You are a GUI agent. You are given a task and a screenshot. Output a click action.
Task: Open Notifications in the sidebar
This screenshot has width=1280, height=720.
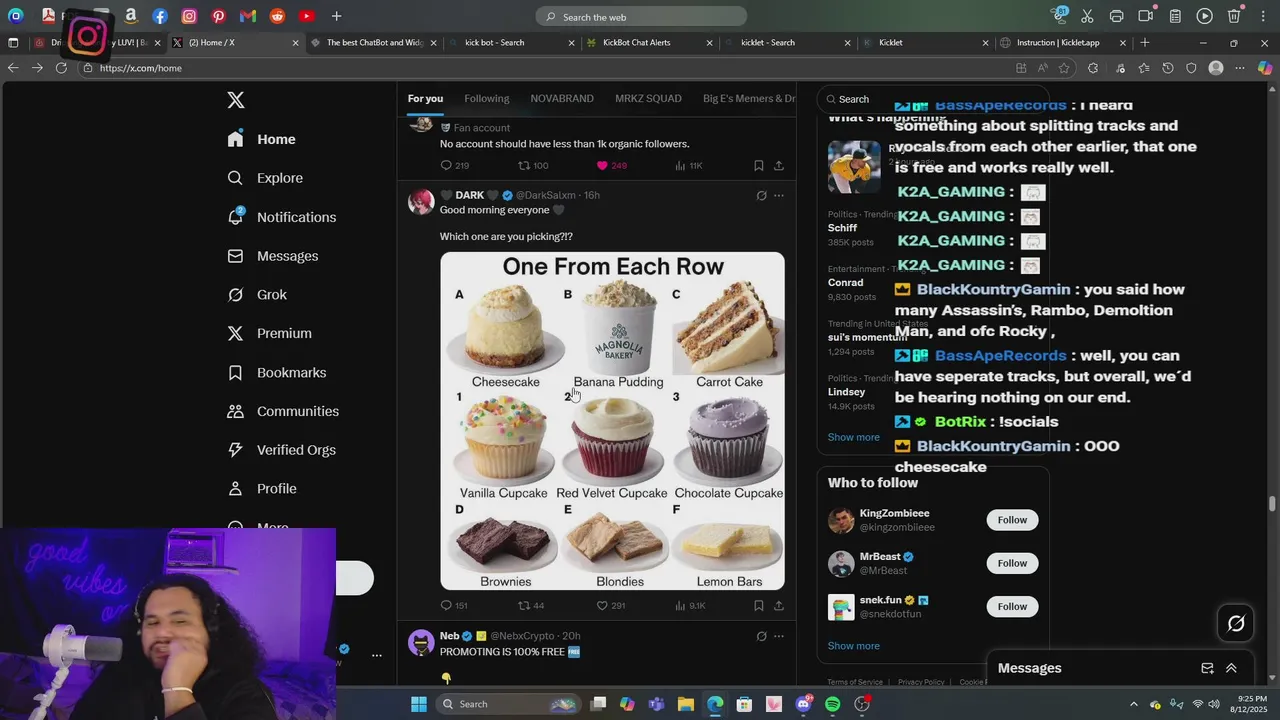[281, 217]
